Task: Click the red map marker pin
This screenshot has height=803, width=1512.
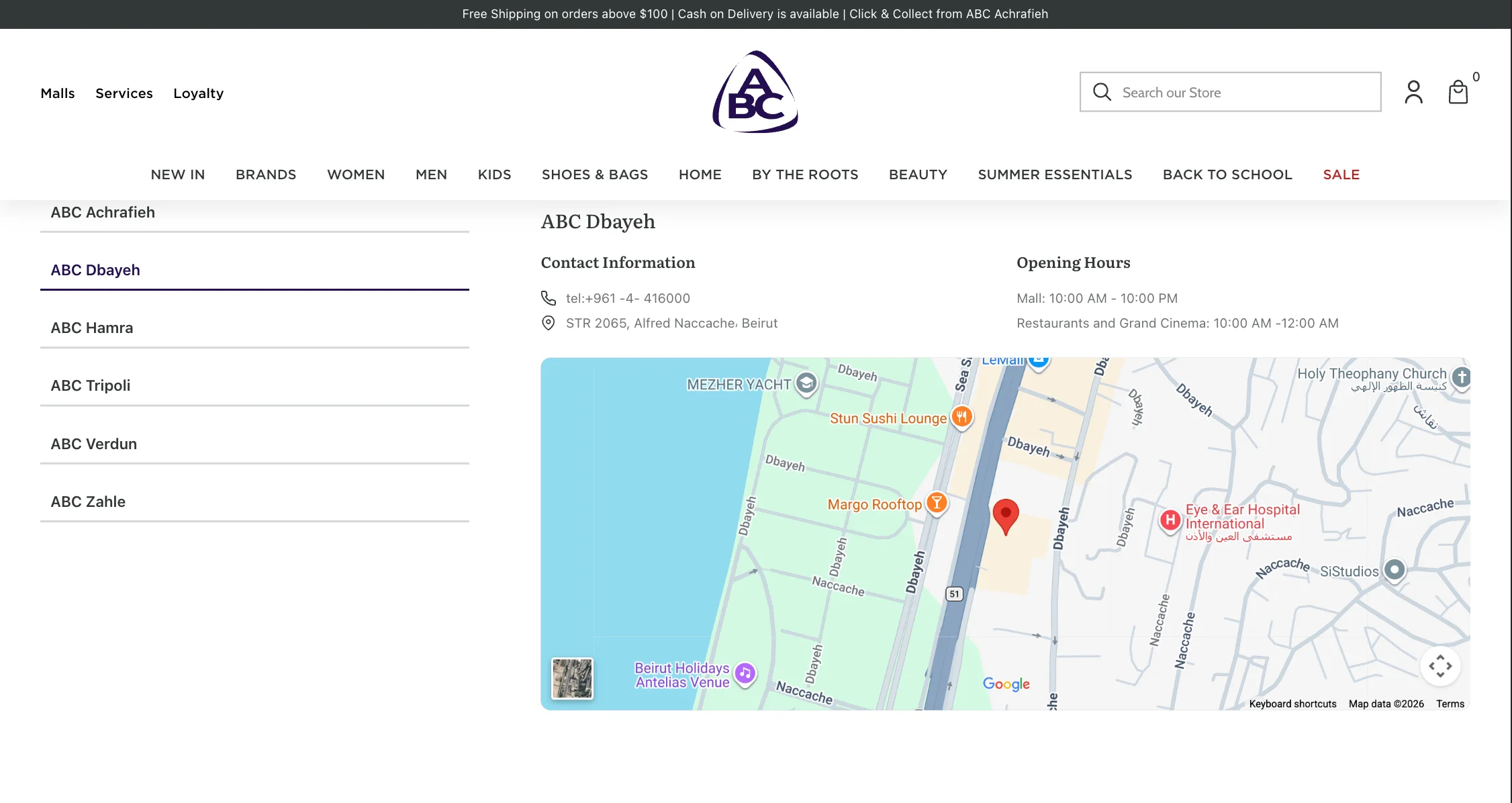Action: 1005,517
